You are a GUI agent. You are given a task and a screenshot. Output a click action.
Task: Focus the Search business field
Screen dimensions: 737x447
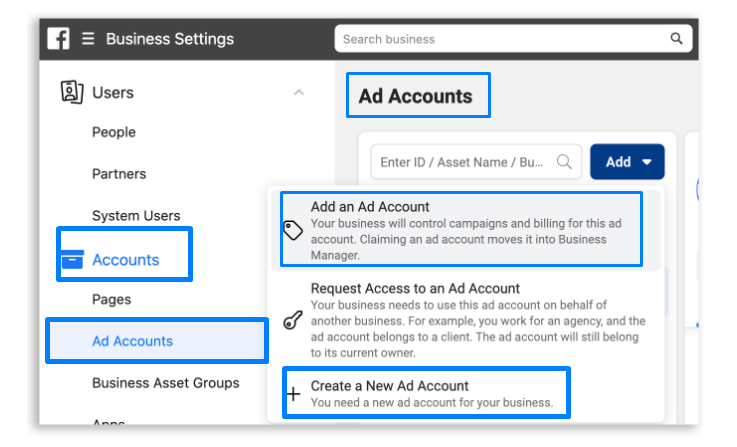(513, 39)
